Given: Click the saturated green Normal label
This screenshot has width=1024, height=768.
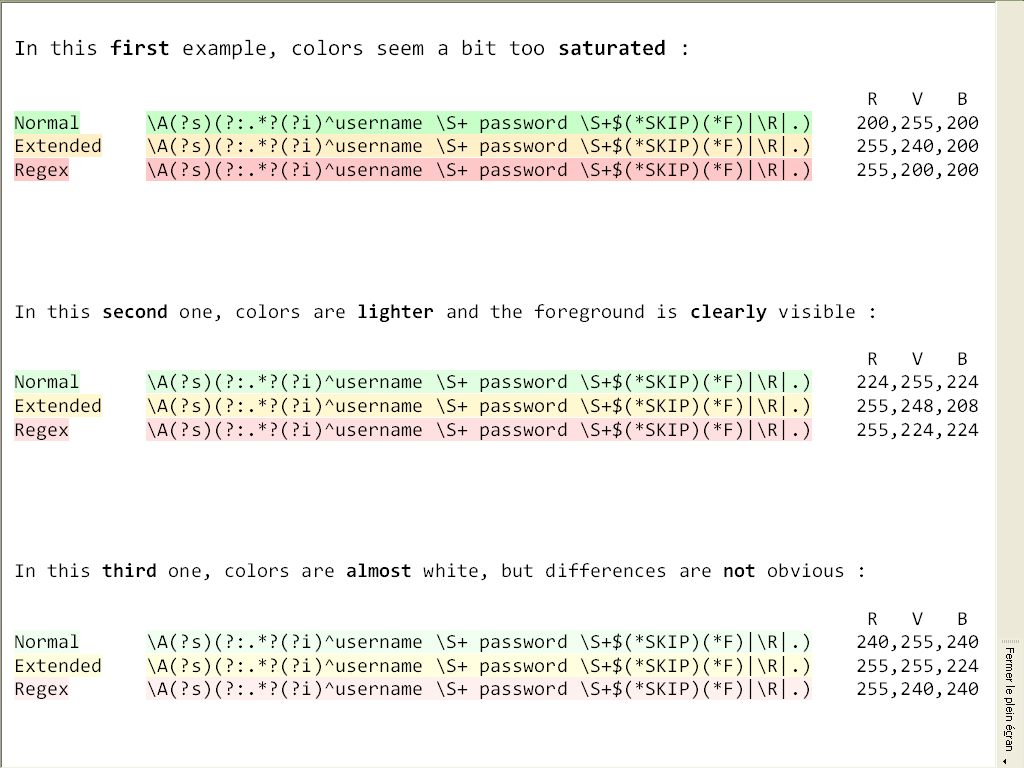Looking at the screenshot, I should (x=46, y=123).
